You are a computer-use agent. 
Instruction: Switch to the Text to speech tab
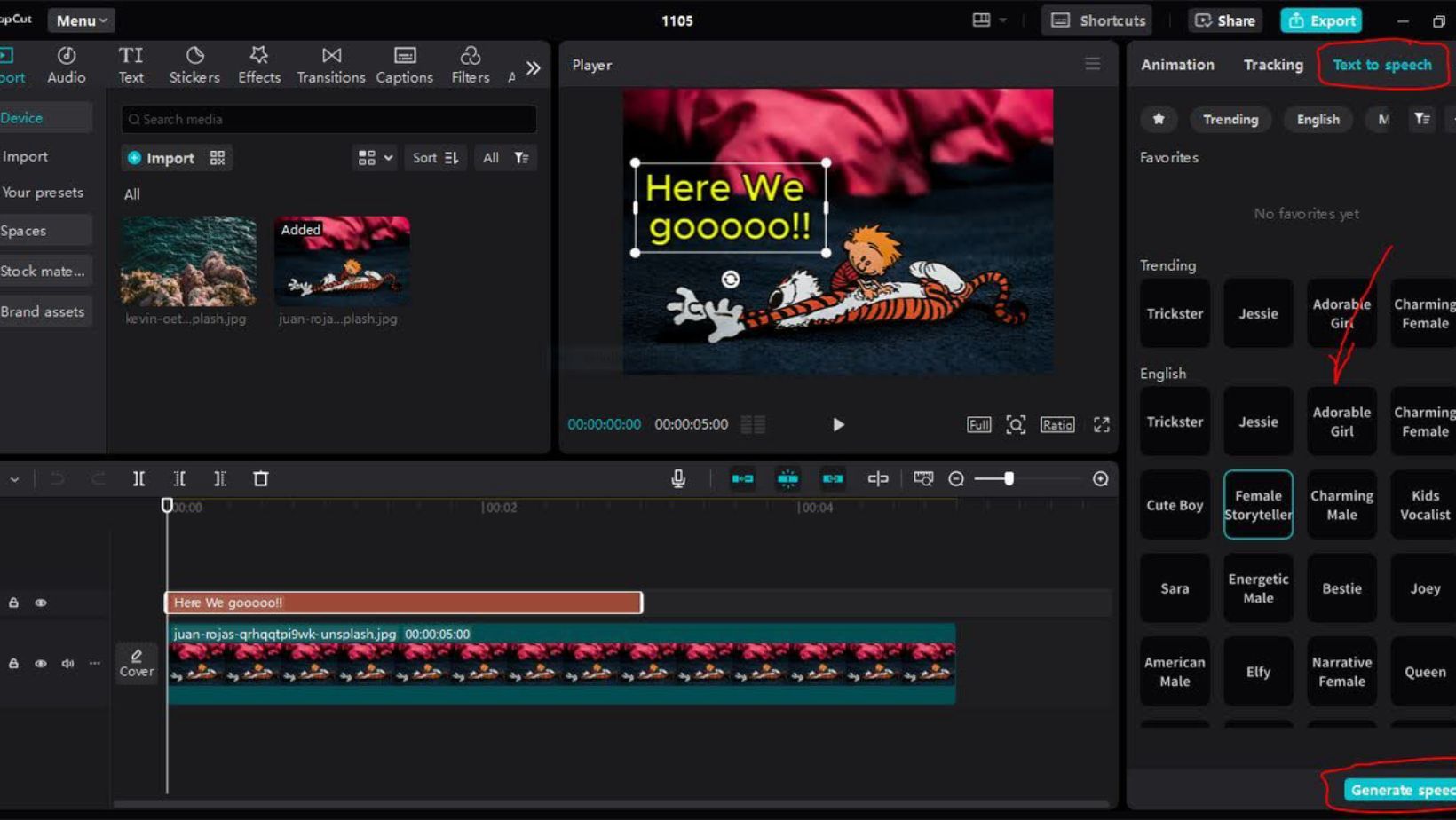coord(1381,65)
